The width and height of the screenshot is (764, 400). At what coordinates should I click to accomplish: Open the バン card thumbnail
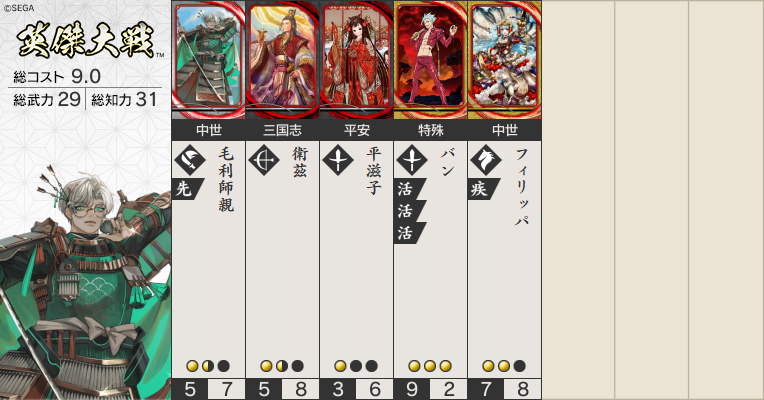[431, 59]
